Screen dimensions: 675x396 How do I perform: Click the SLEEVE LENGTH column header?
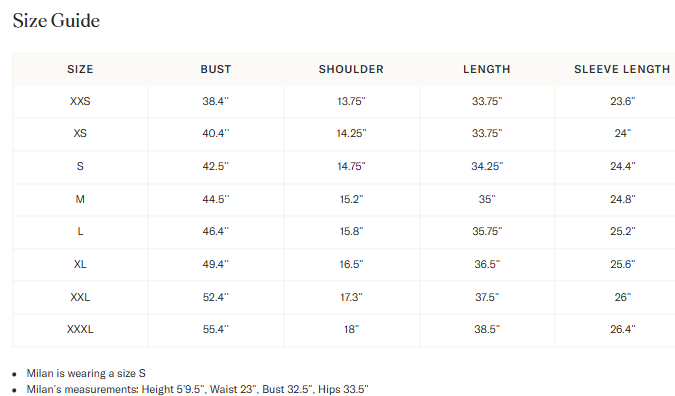click(622, 69)
